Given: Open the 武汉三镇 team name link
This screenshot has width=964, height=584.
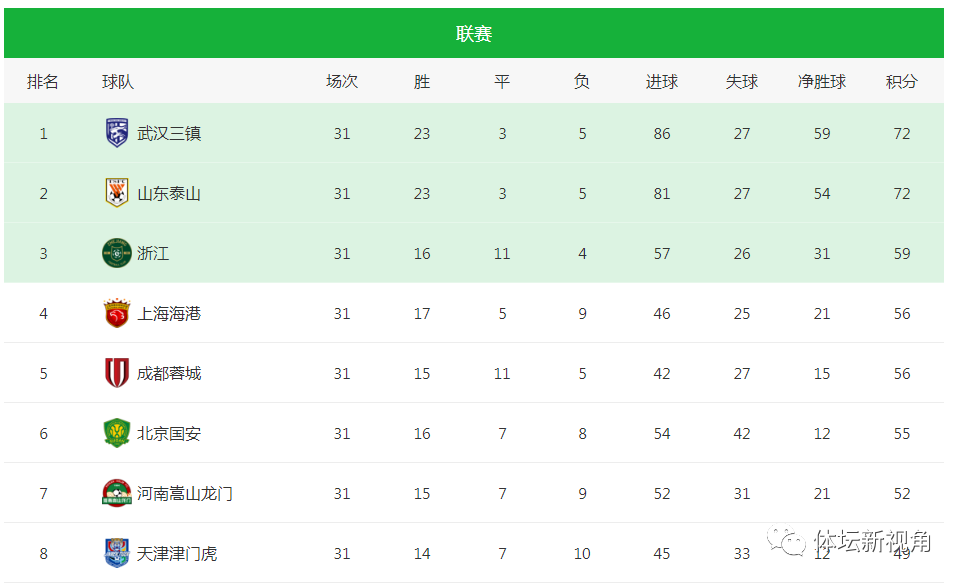Looking at the screenshot, I should coord(169,133).
